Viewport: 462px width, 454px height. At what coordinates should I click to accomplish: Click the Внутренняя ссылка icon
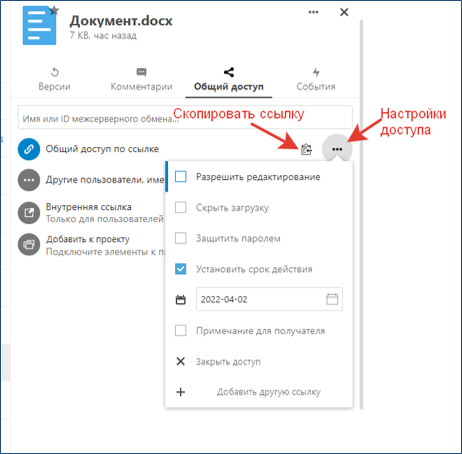29,213
